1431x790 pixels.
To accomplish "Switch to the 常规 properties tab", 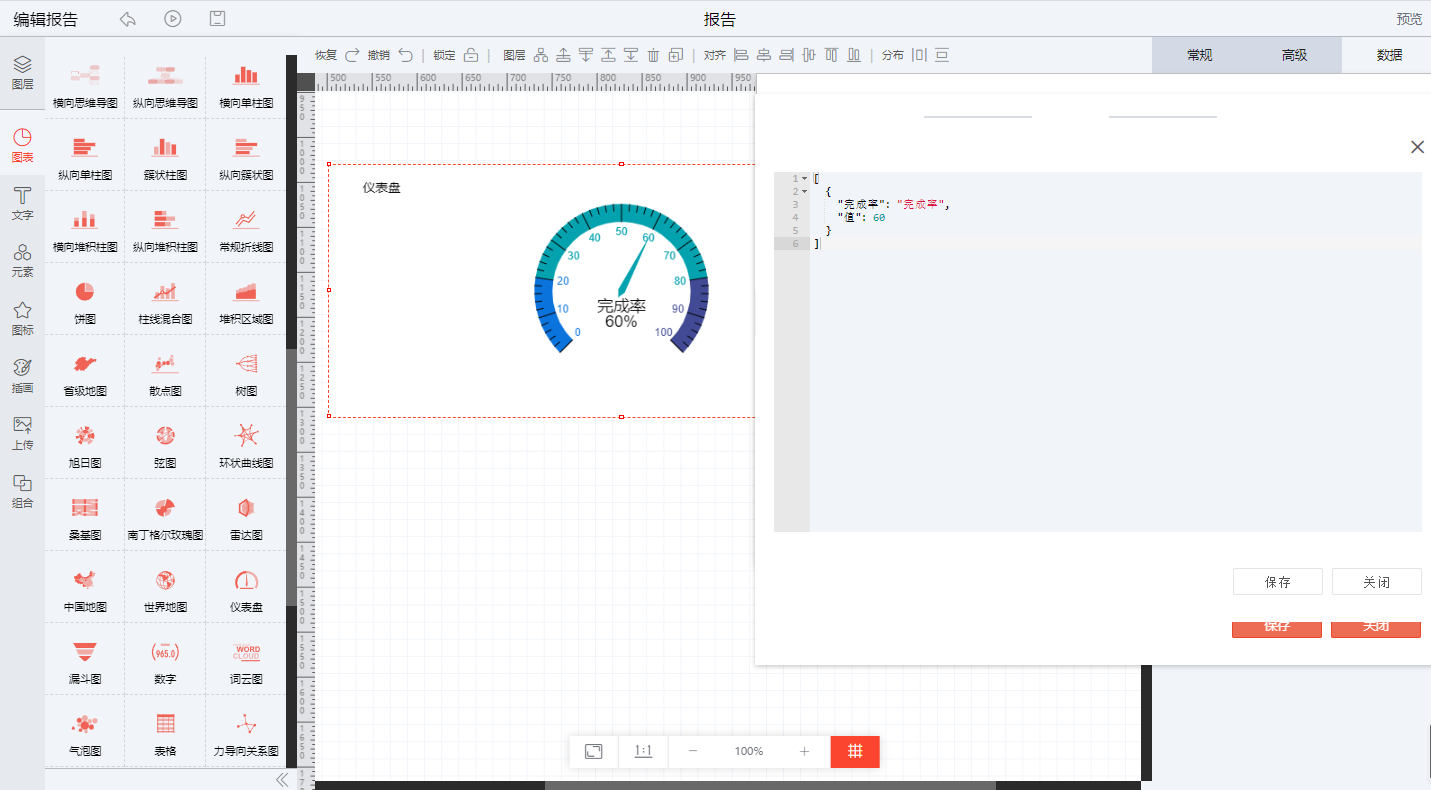I will tap(1199, 55).
